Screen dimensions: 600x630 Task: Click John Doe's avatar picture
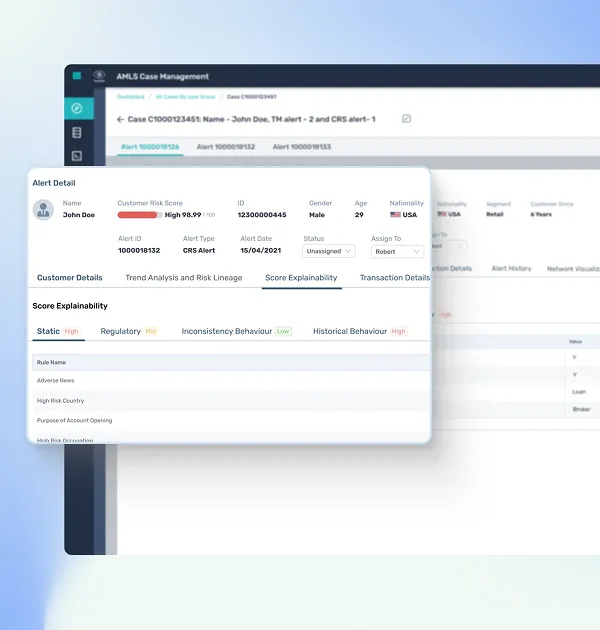click(43, 210)
